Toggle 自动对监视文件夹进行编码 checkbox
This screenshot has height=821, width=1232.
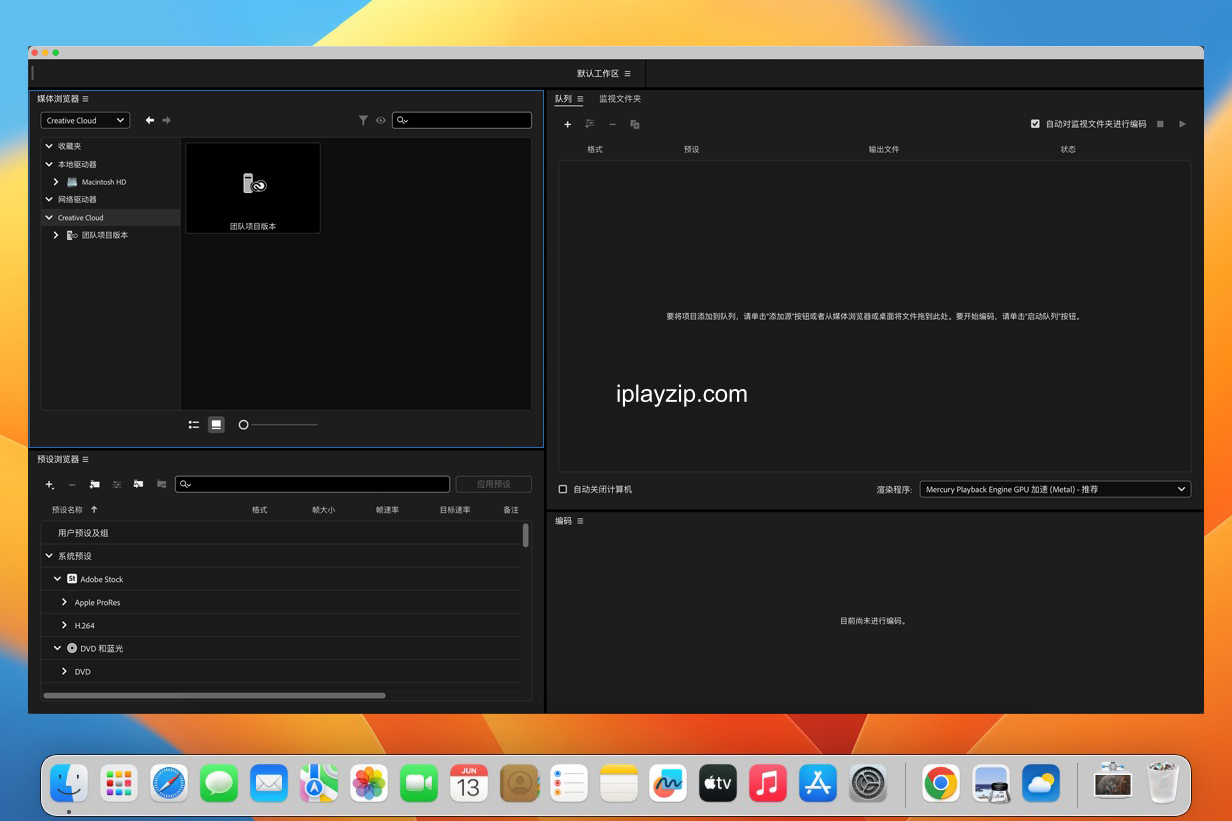pyautogui.click(x=1035, y=124)
